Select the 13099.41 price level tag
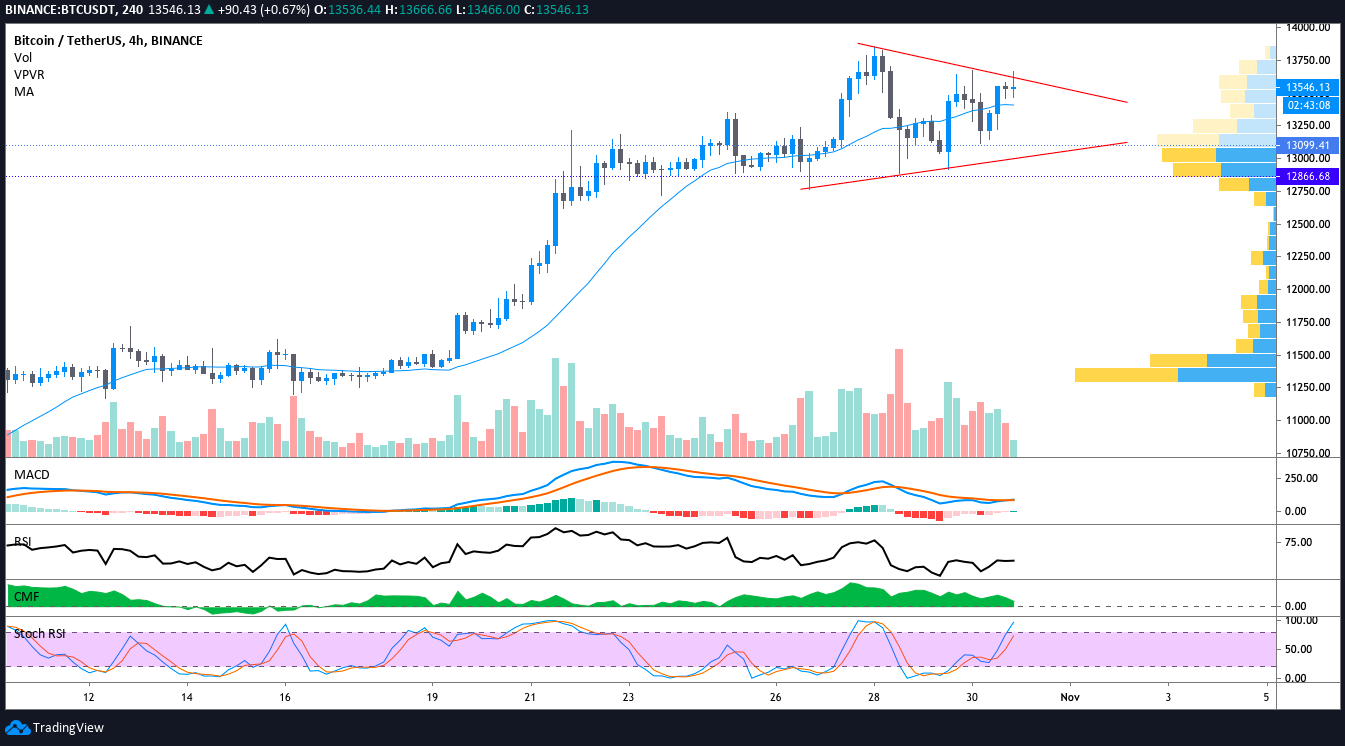 click(x=1308, y=145)
